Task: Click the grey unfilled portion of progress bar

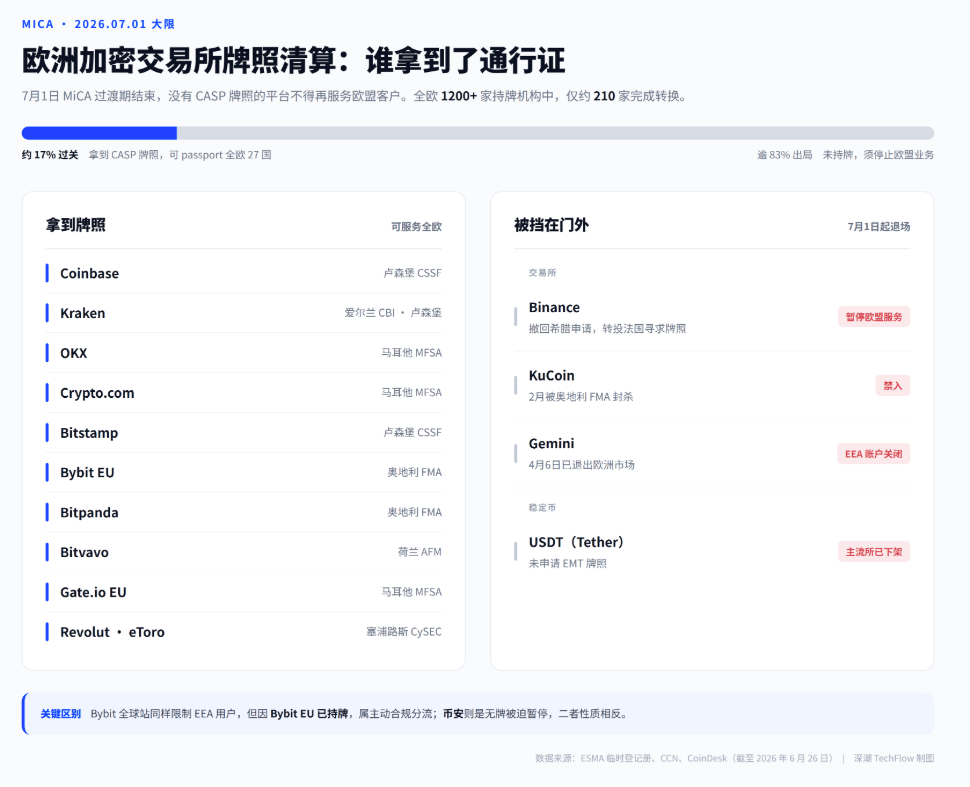Action: point(556,133)
